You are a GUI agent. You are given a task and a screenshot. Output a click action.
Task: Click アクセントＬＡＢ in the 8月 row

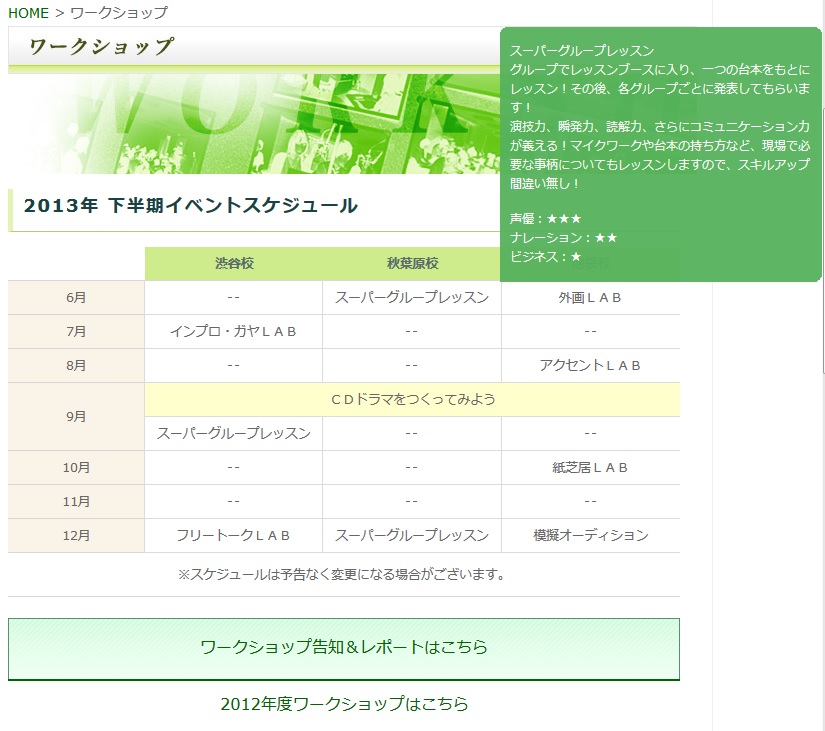coord(590,366)
